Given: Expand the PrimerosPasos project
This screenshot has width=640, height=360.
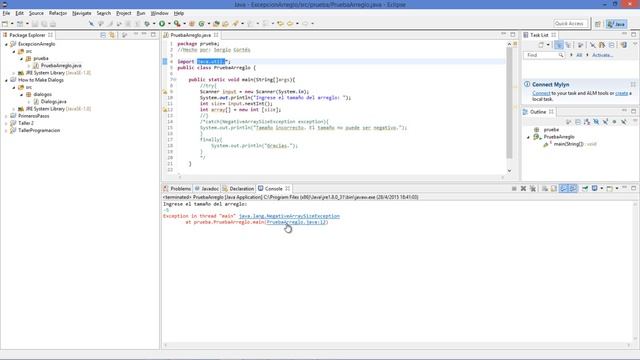Looking at the screenshot, I should (x=6, y=116).
